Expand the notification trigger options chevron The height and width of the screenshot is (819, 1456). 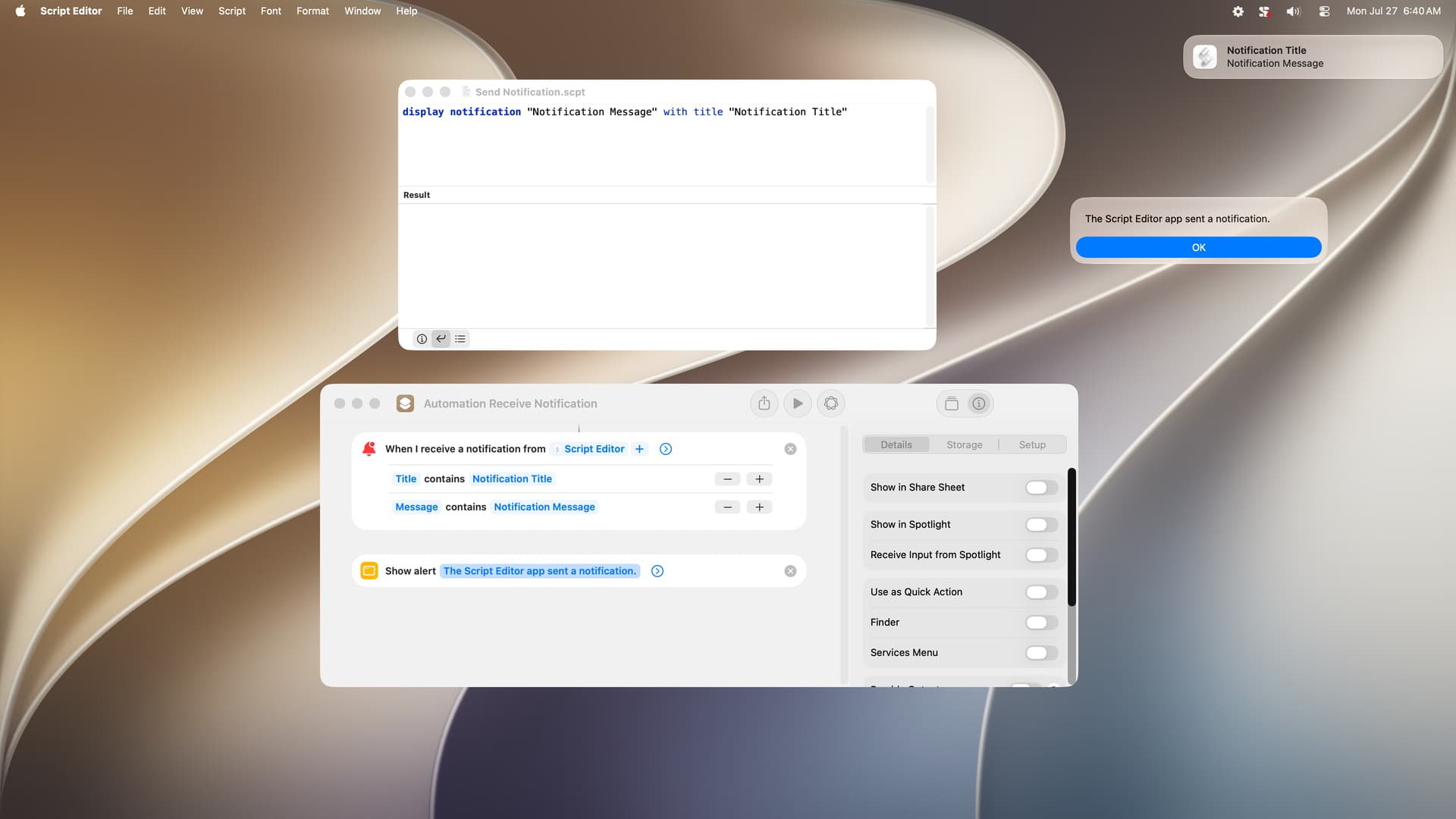(666, 449)
